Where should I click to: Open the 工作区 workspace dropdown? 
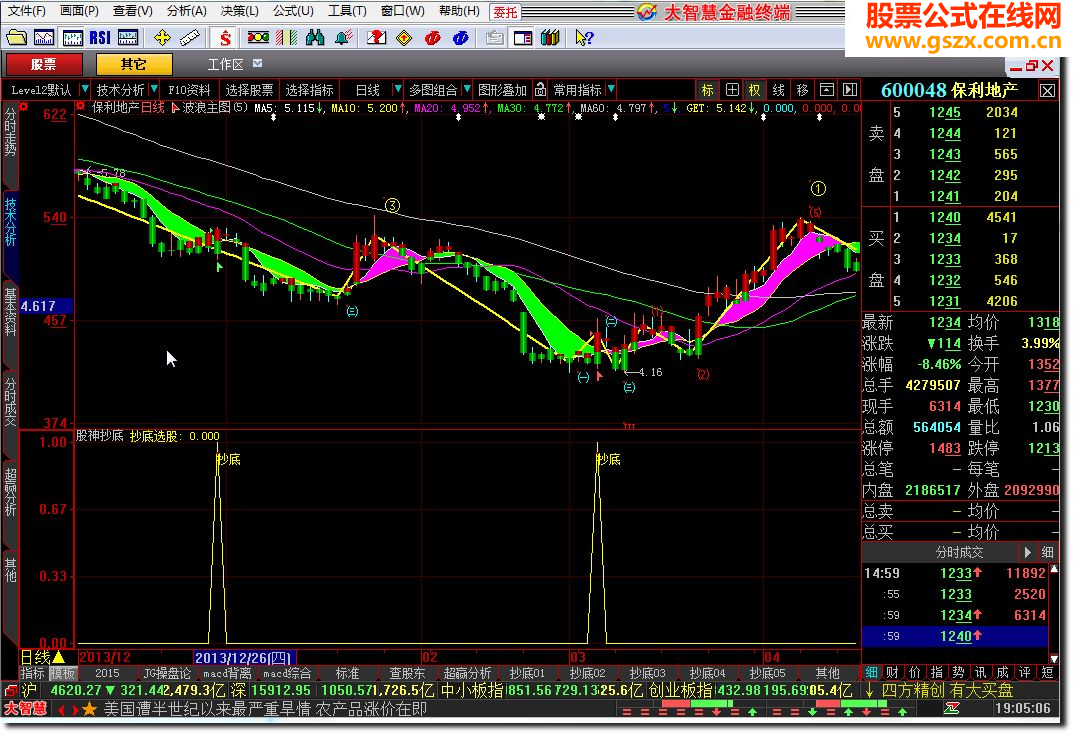click(257, 64)
